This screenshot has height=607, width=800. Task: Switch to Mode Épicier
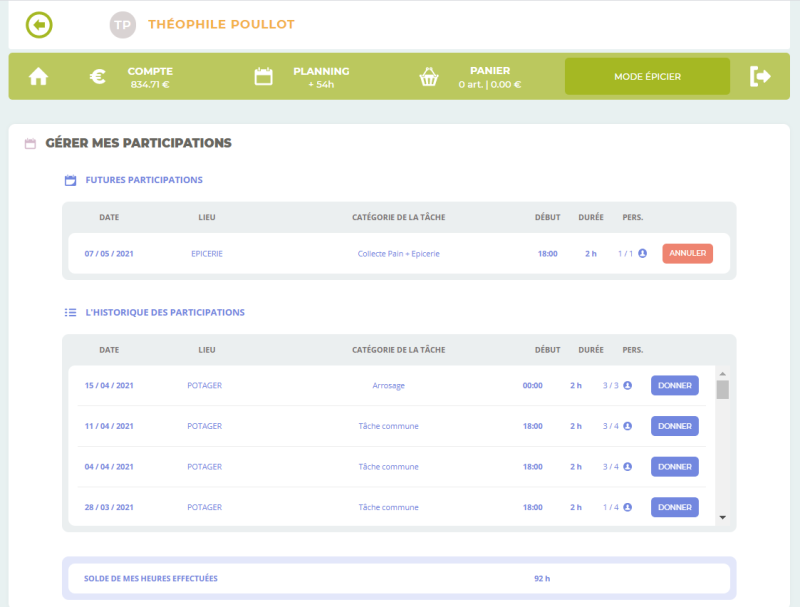click(647, 77)
